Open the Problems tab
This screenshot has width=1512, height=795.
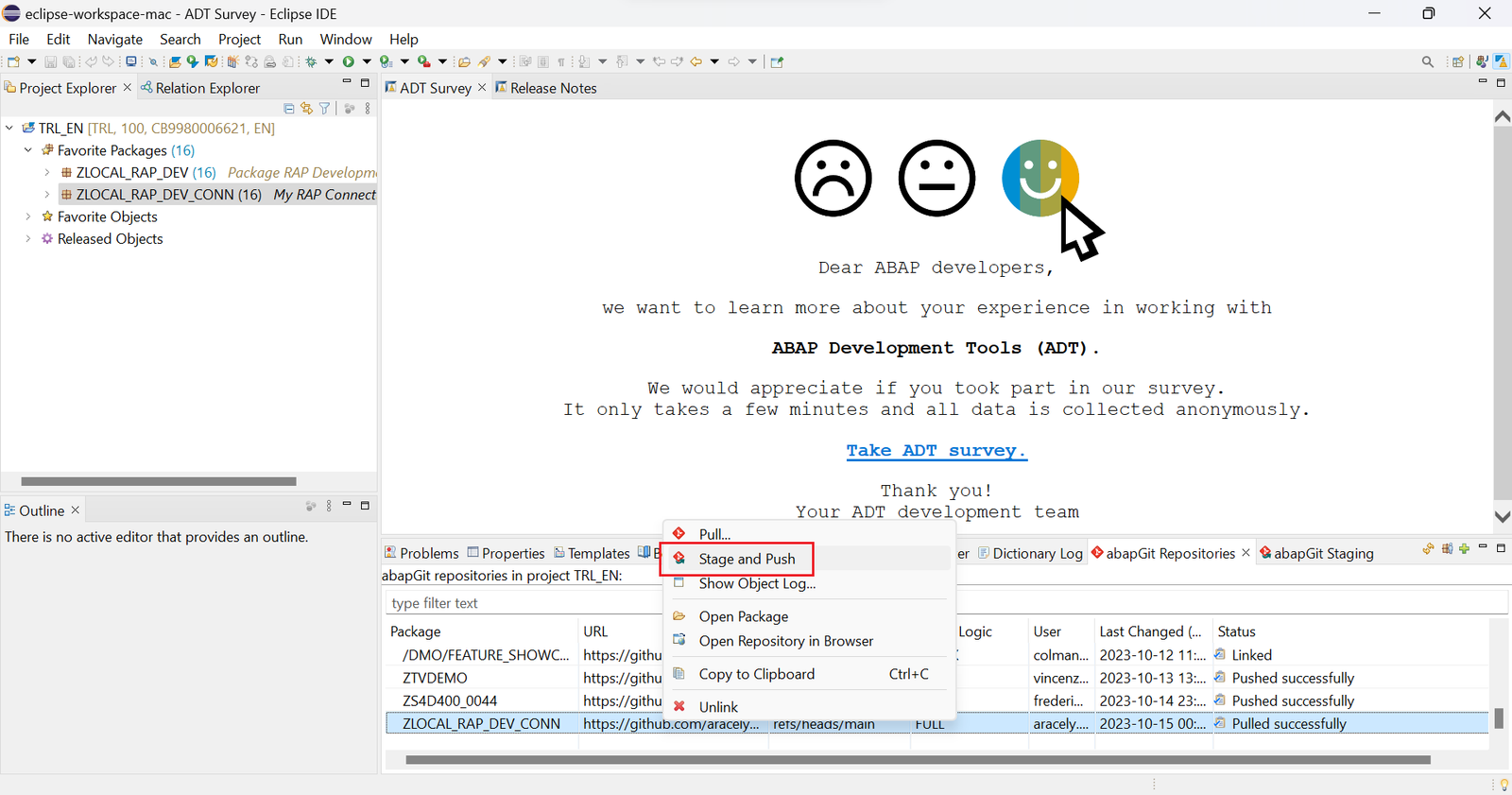click(421, 553)
